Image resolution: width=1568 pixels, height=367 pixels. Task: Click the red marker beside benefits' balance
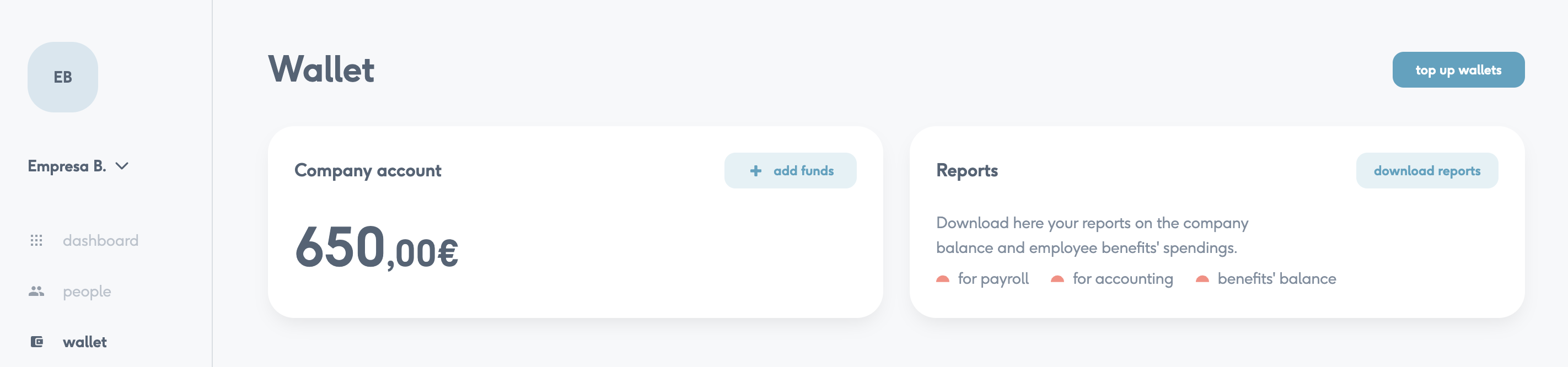click(x=1202, y=279)
